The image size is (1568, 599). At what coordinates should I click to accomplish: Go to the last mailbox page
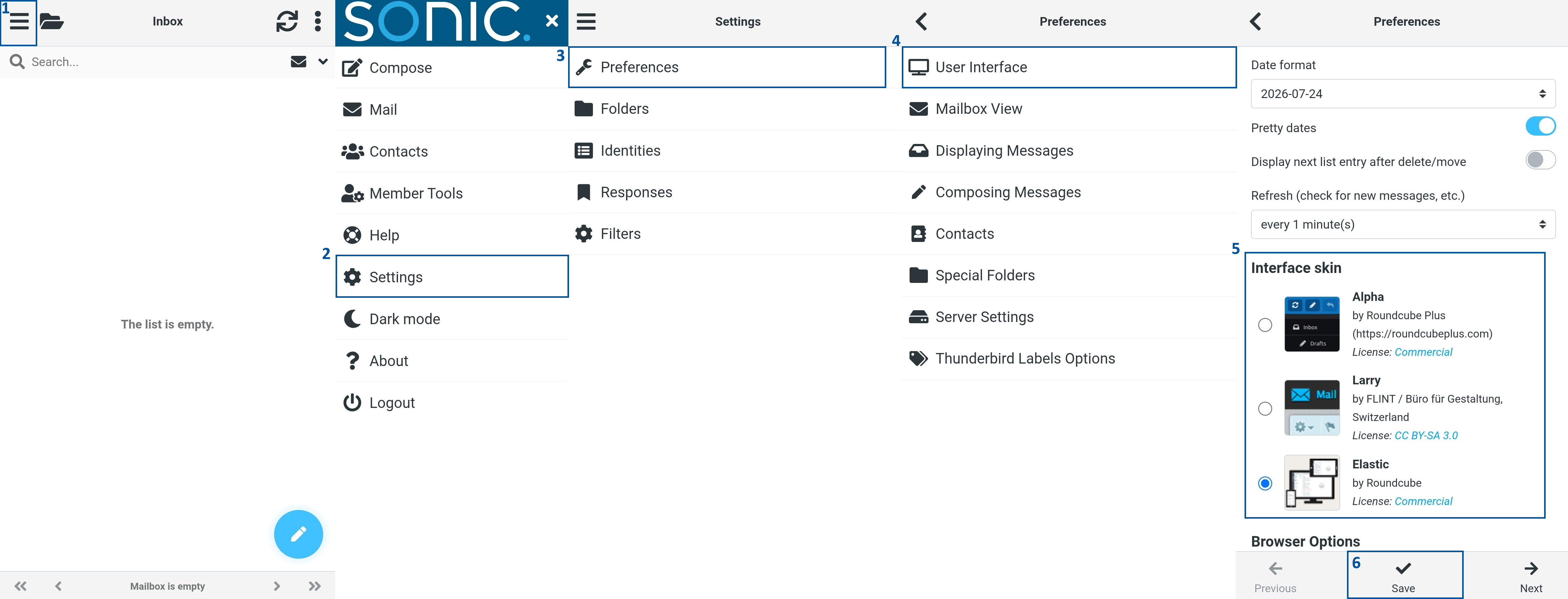[315, 586]
